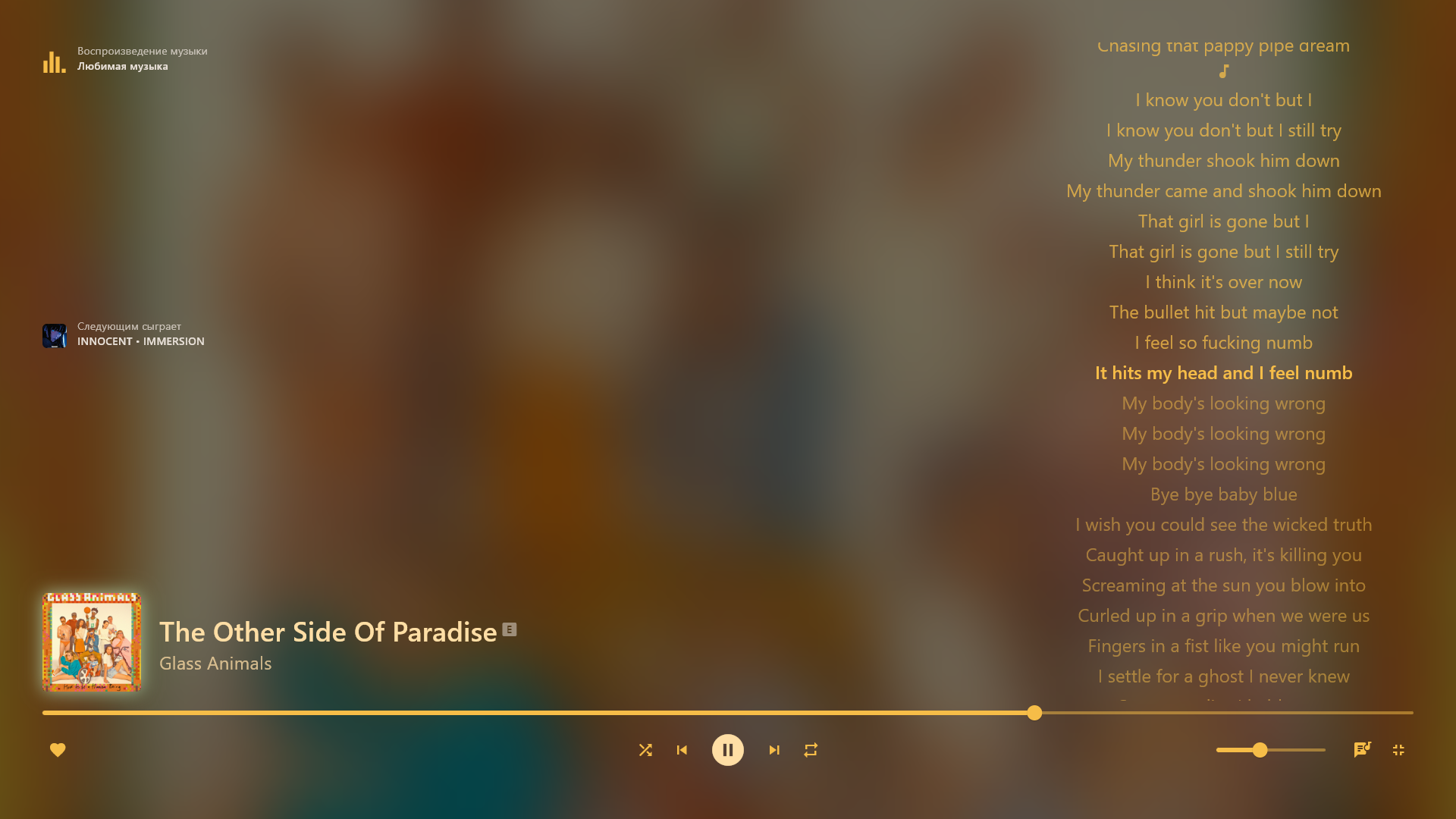1456x819 pixels.
Task: Click the skip to previous track icon
Action: [x=682, y=749]
